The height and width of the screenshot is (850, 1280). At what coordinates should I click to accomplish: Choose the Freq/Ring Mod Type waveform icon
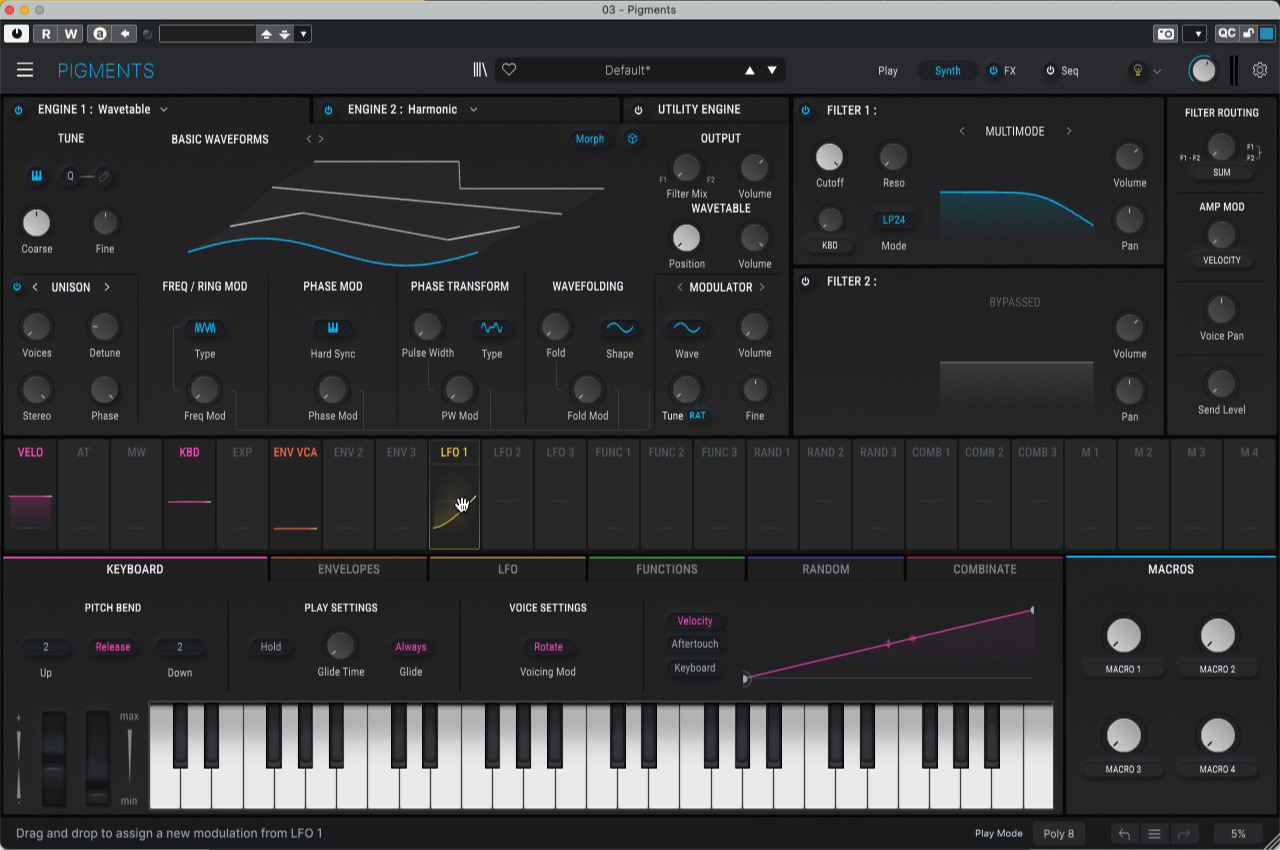[x=205, y=328]
